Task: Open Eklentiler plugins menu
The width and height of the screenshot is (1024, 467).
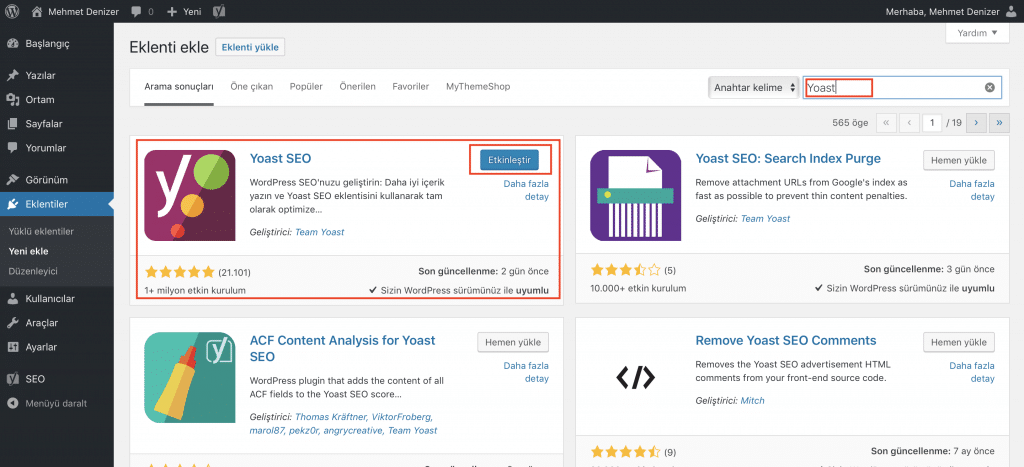Action: (57, 204)
